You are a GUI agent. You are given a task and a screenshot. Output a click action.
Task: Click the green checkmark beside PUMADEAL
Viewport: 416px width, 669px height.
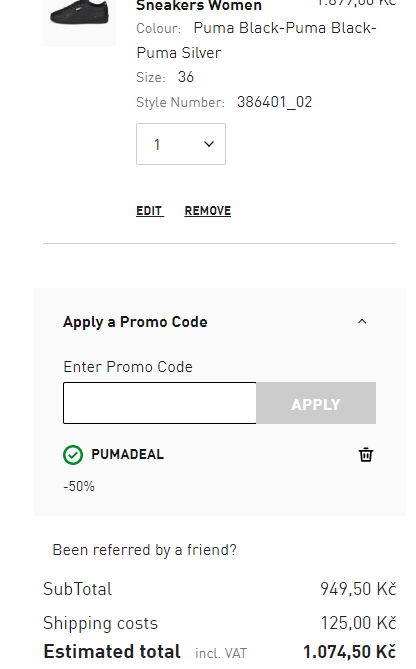[x=73, y=455]
